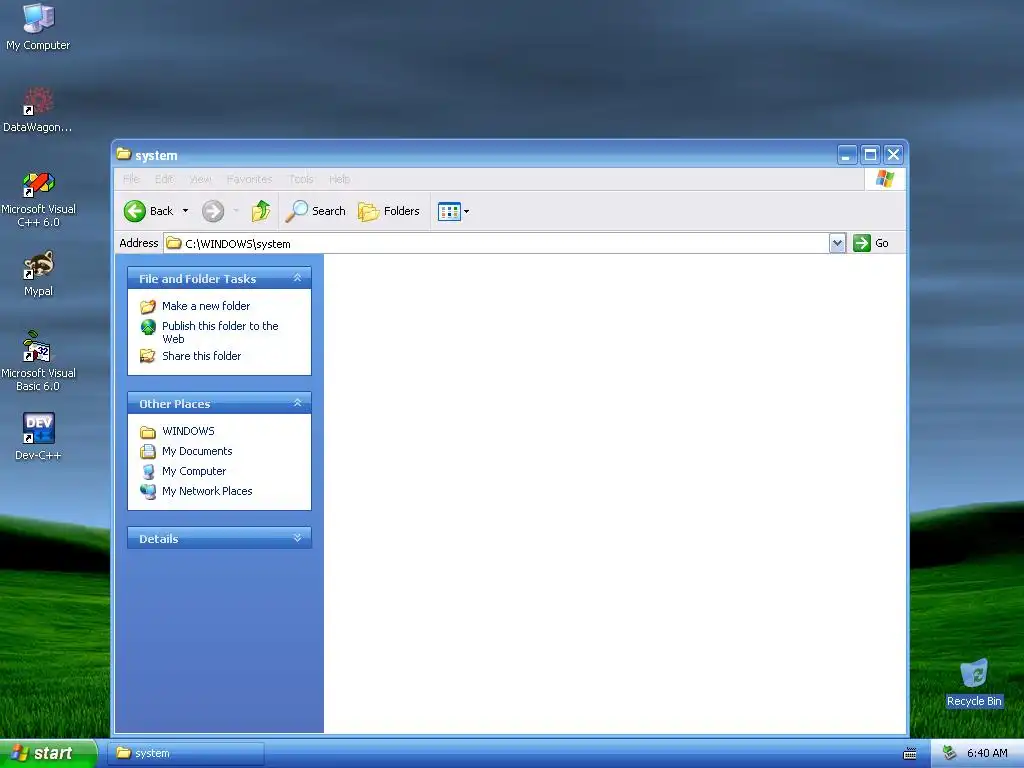Screen dimensions: 1024x768
Task: Click the address bar path field
Action: [496, 244]
